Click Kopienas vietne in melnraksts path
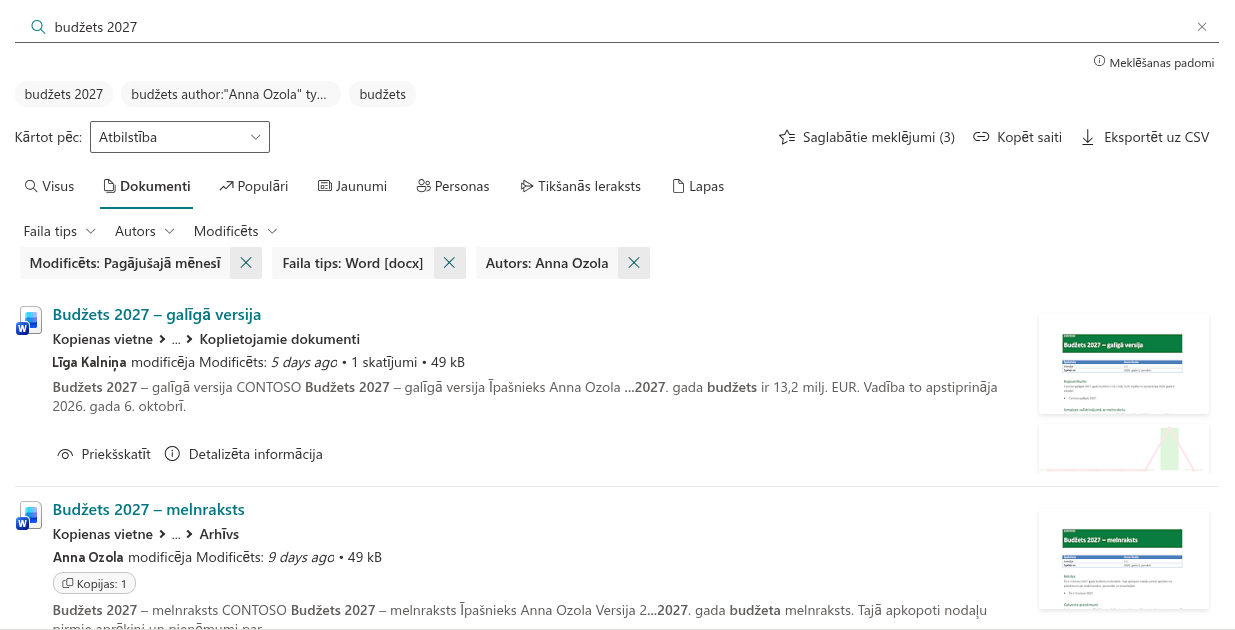Image resolution: width=1235 pixels, height=630 pixels. click(x=103, y=534)
